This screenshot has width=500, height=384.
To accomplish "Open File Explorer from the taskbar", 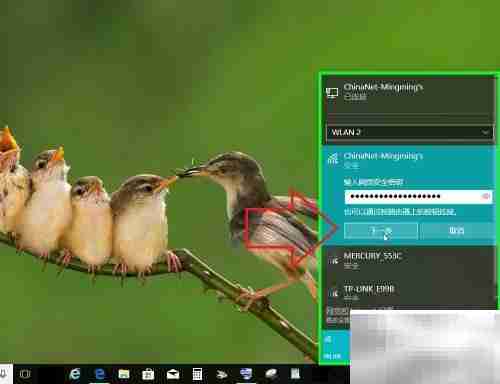I will coord(124,374).
